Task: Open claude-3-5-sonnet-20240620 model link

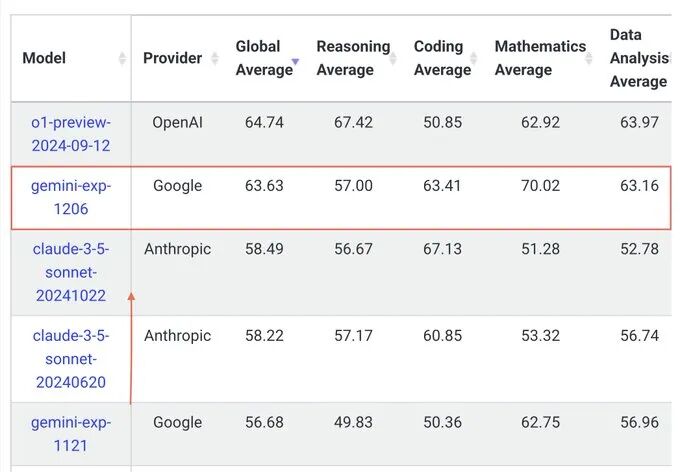Action: (x=71, y=359)
